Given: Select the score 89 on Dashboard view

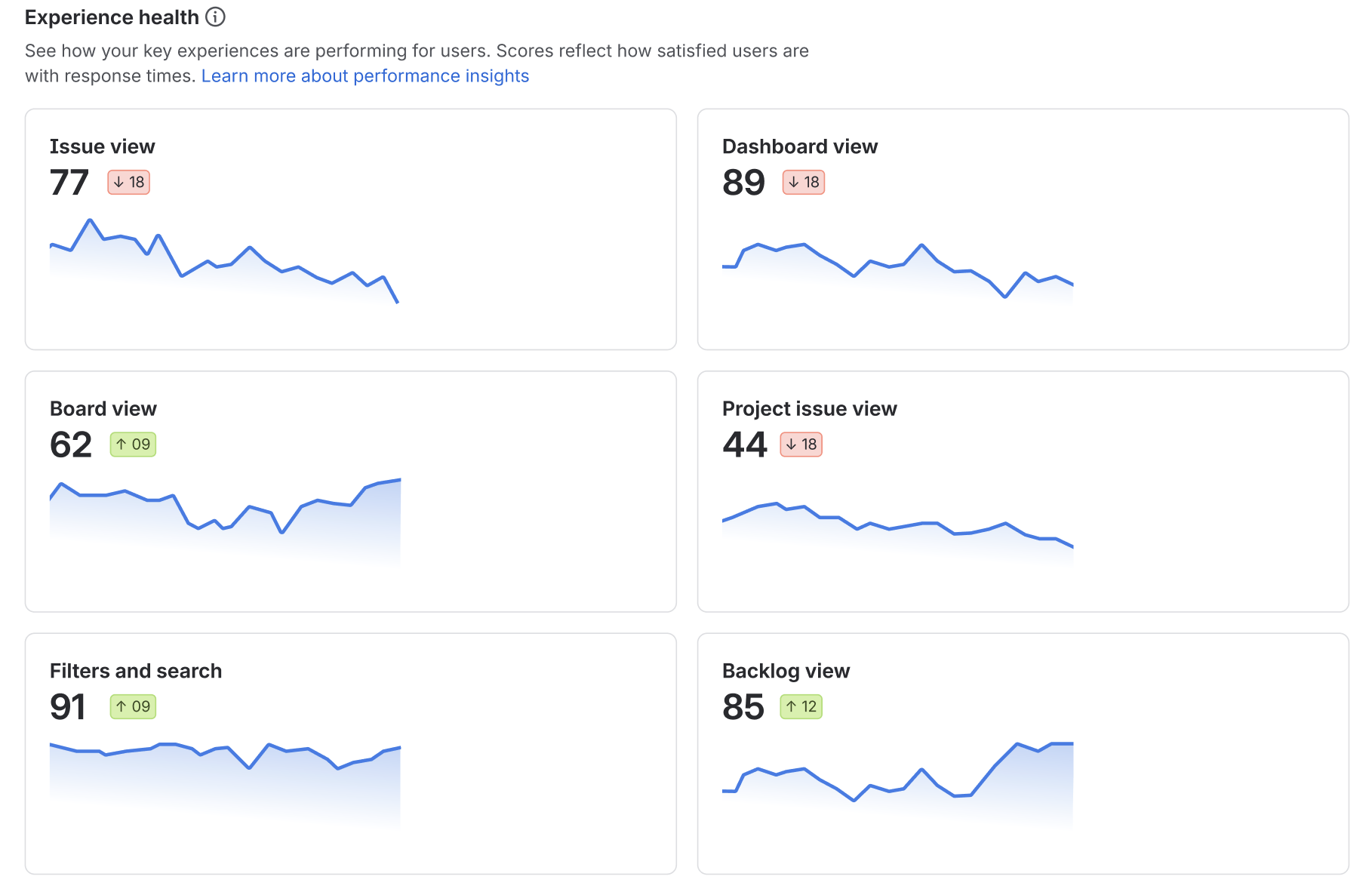Looking at the screenshot, I should tap(743, 182).
